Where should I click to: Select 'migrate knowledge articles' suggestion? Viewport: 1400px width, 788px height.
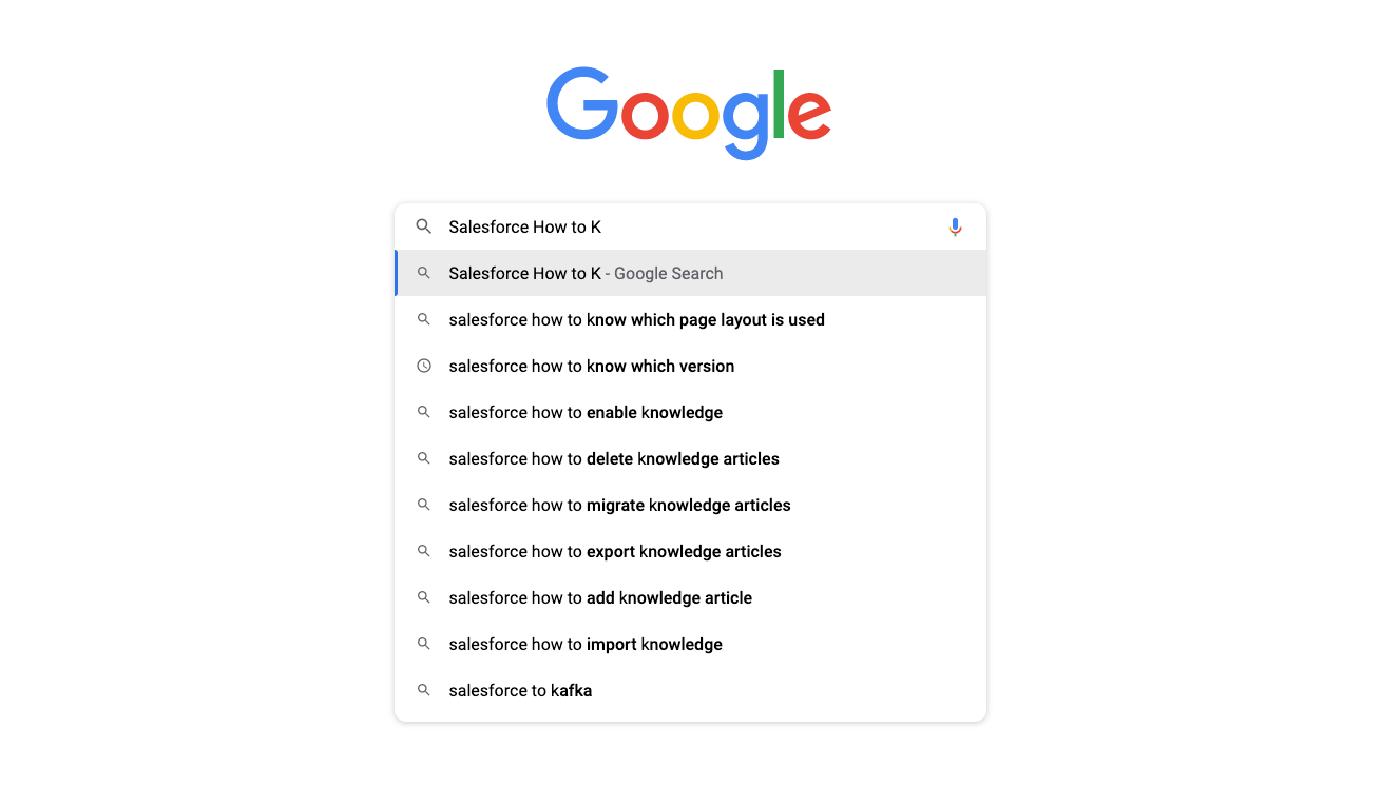click(619, 505)
